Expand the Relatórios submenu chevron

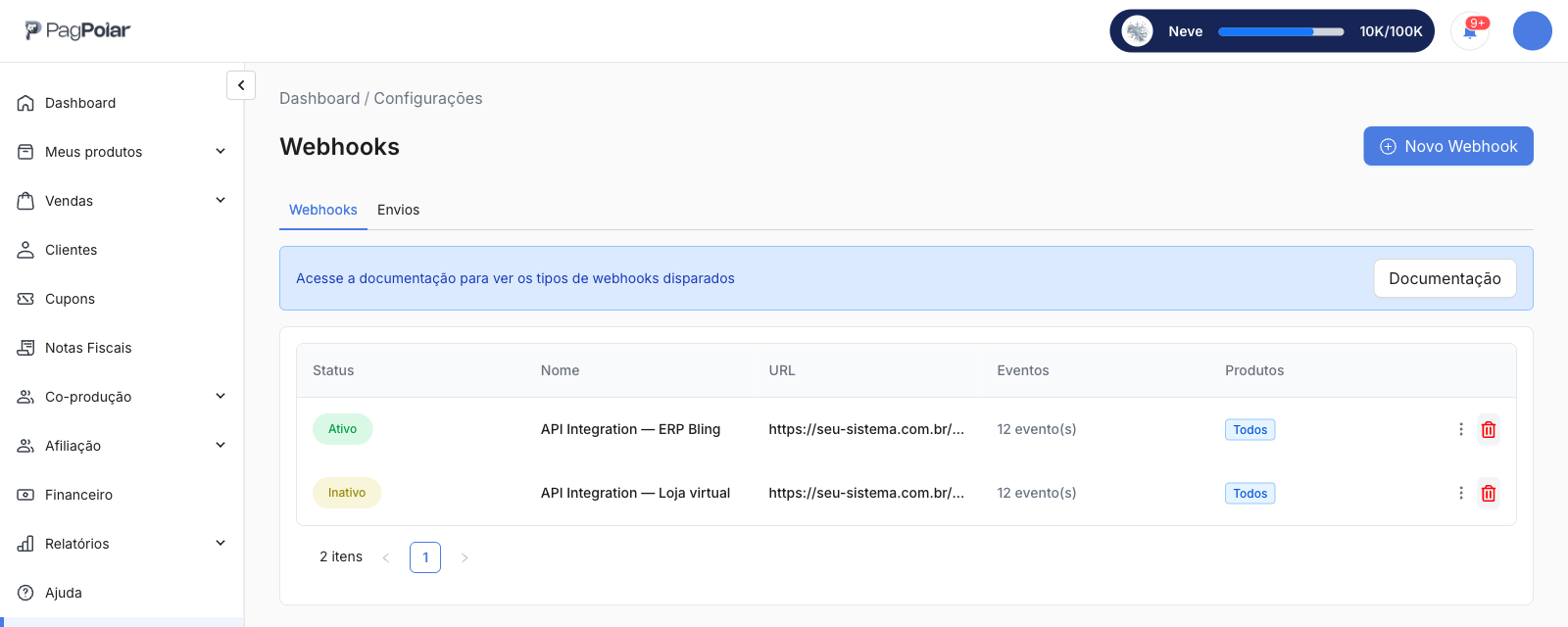(220, 543)
